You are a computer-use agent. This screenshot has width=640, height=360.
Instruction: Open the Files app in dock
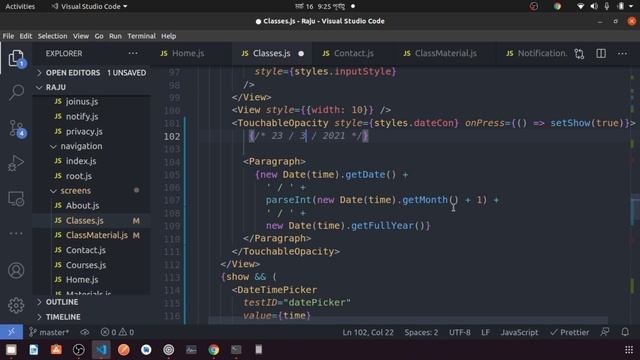coord(11,350)
